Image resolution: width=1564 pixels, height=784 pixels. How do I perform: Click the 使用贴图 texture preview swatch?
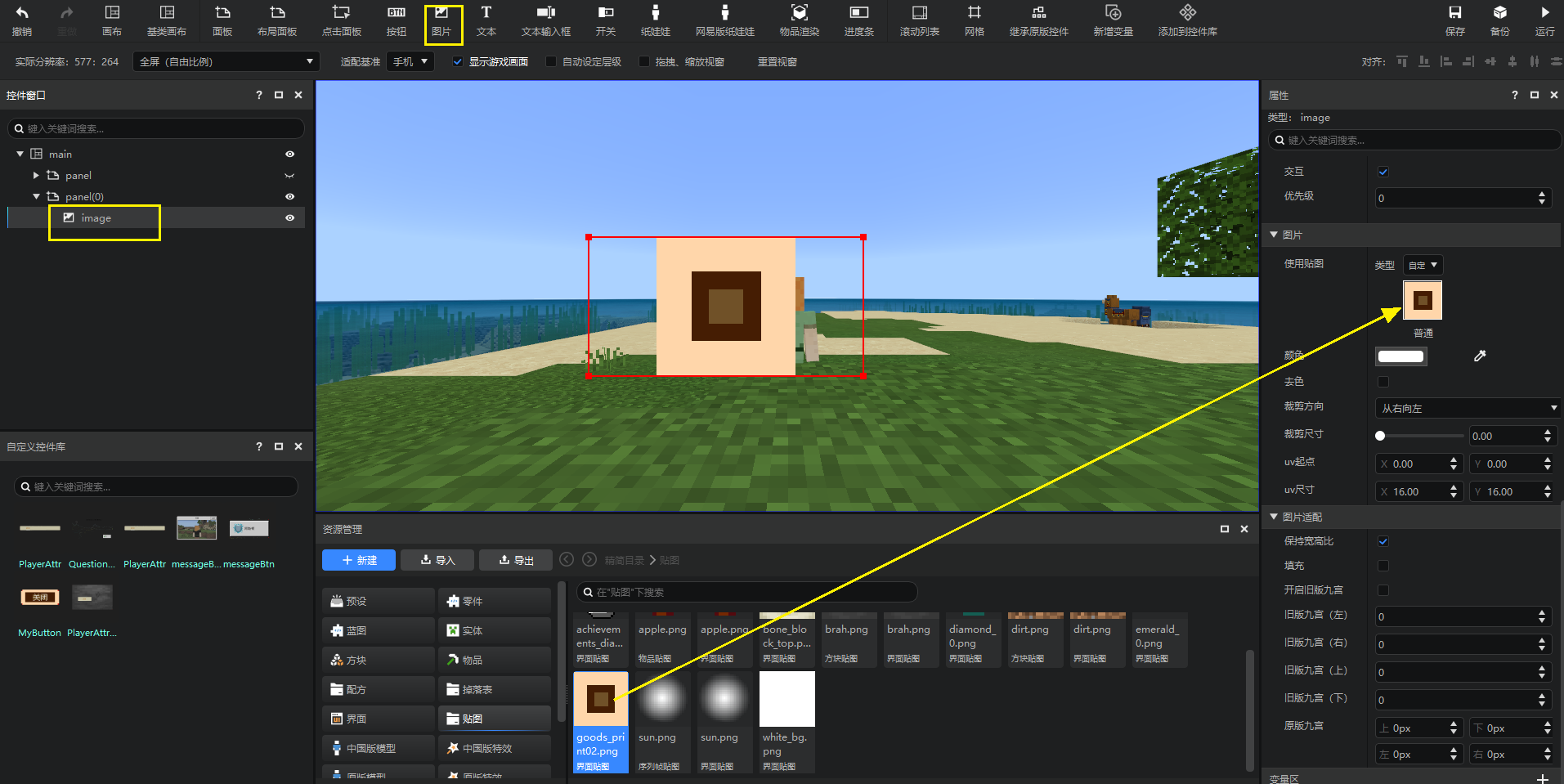[1423, 300]
